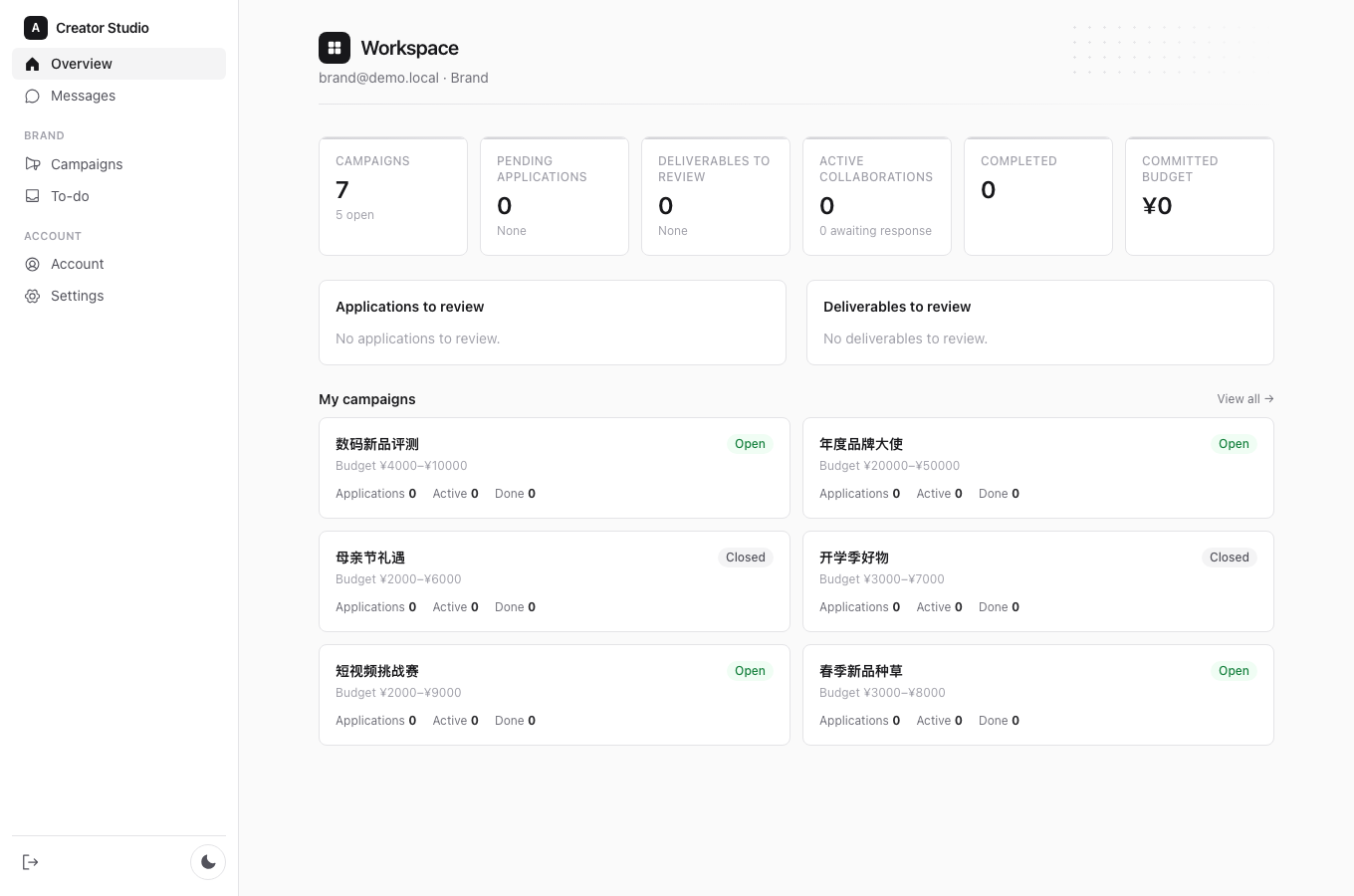Click the Active Collaborations stat card
The width and height of the screenshot is (1354, 896).
tap(877, 196)
